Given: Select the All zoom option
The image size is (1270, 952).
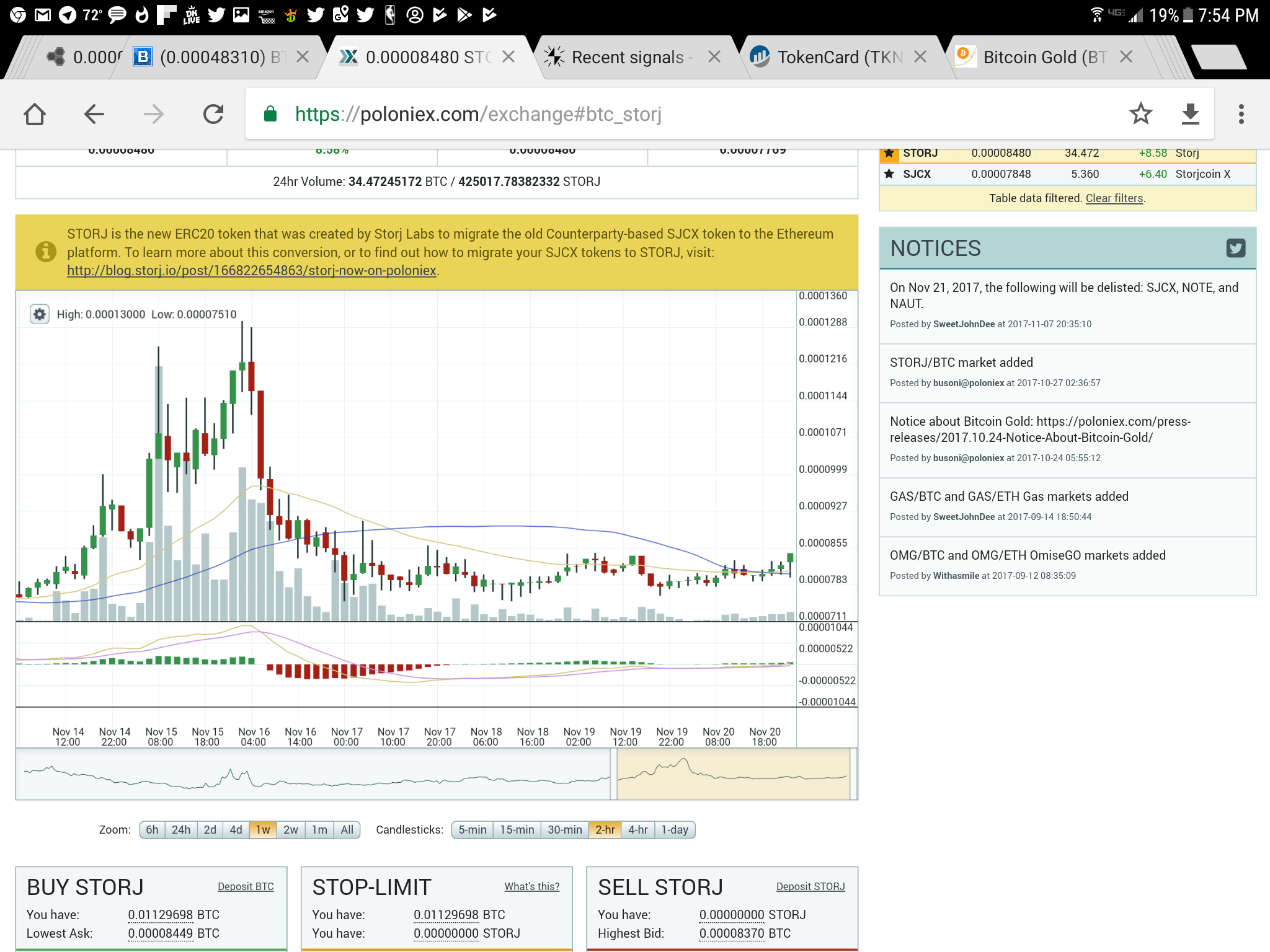Looking at the screenshot, I should [x=347, y=830].
